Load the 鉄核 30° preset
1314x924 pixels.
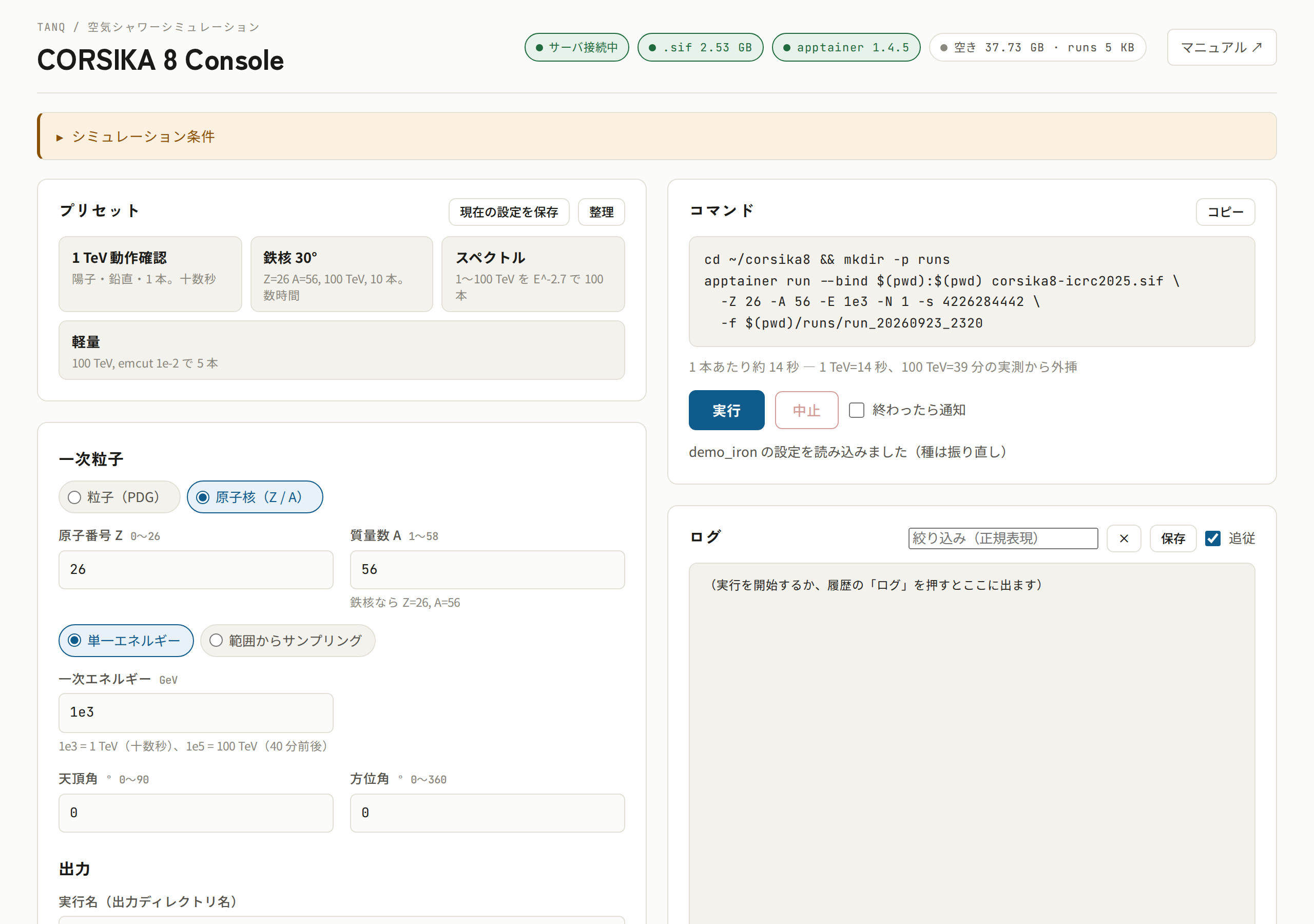click(342, 274)
